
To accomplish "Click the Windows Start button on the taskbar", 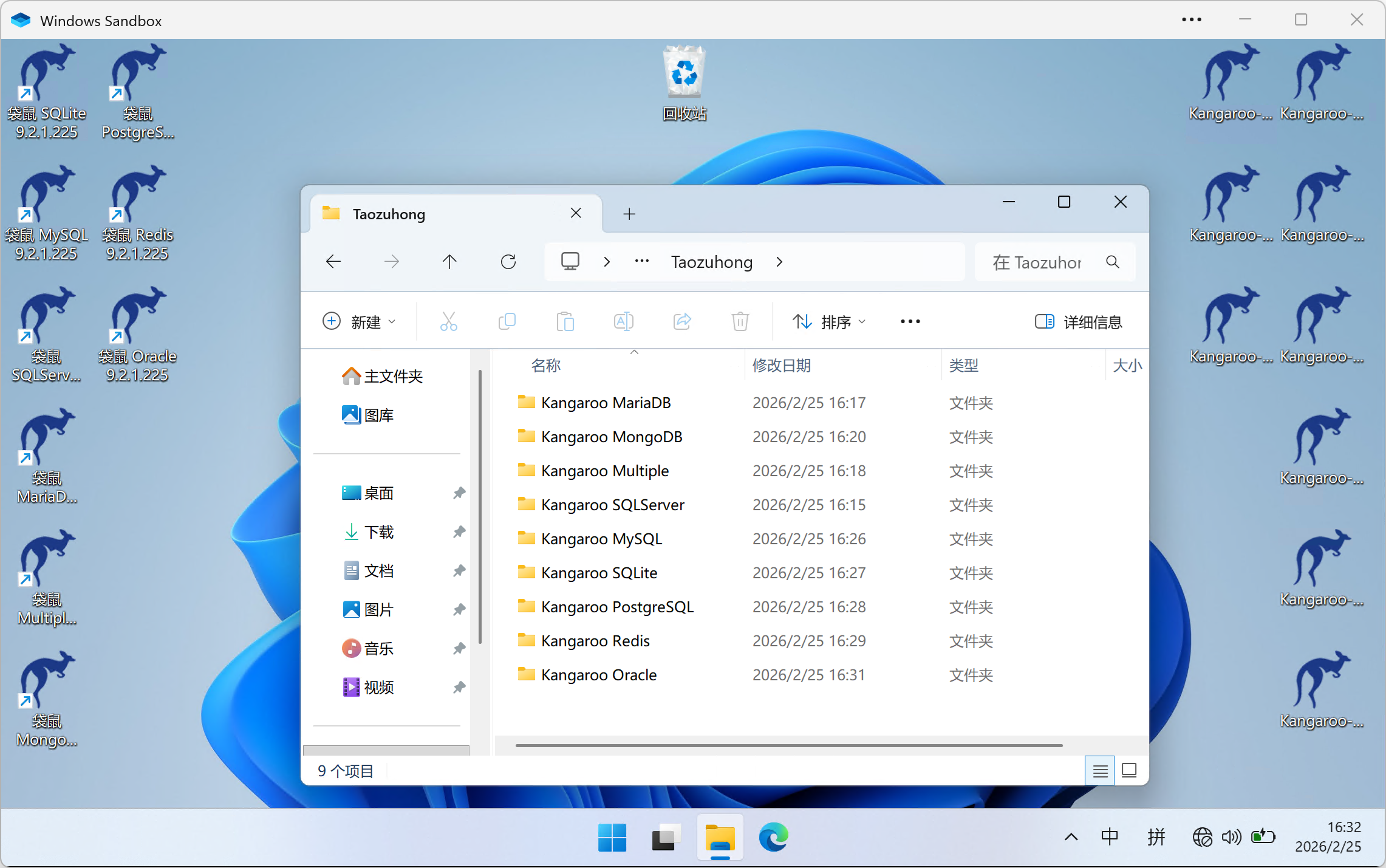I will [x=612, y=838].
